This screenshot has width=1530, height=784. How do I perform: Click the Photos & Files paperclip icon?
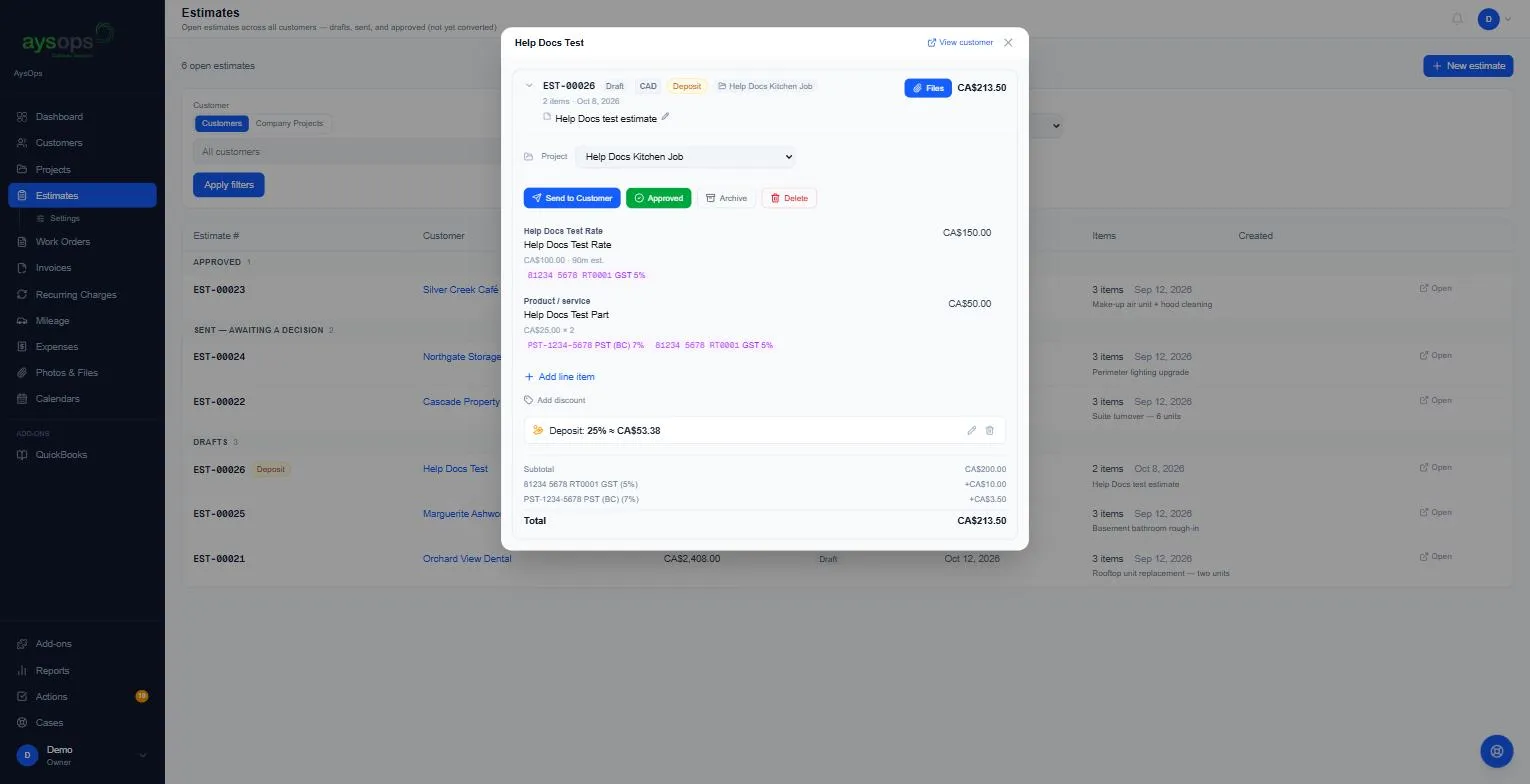click(x=22, y=373)
